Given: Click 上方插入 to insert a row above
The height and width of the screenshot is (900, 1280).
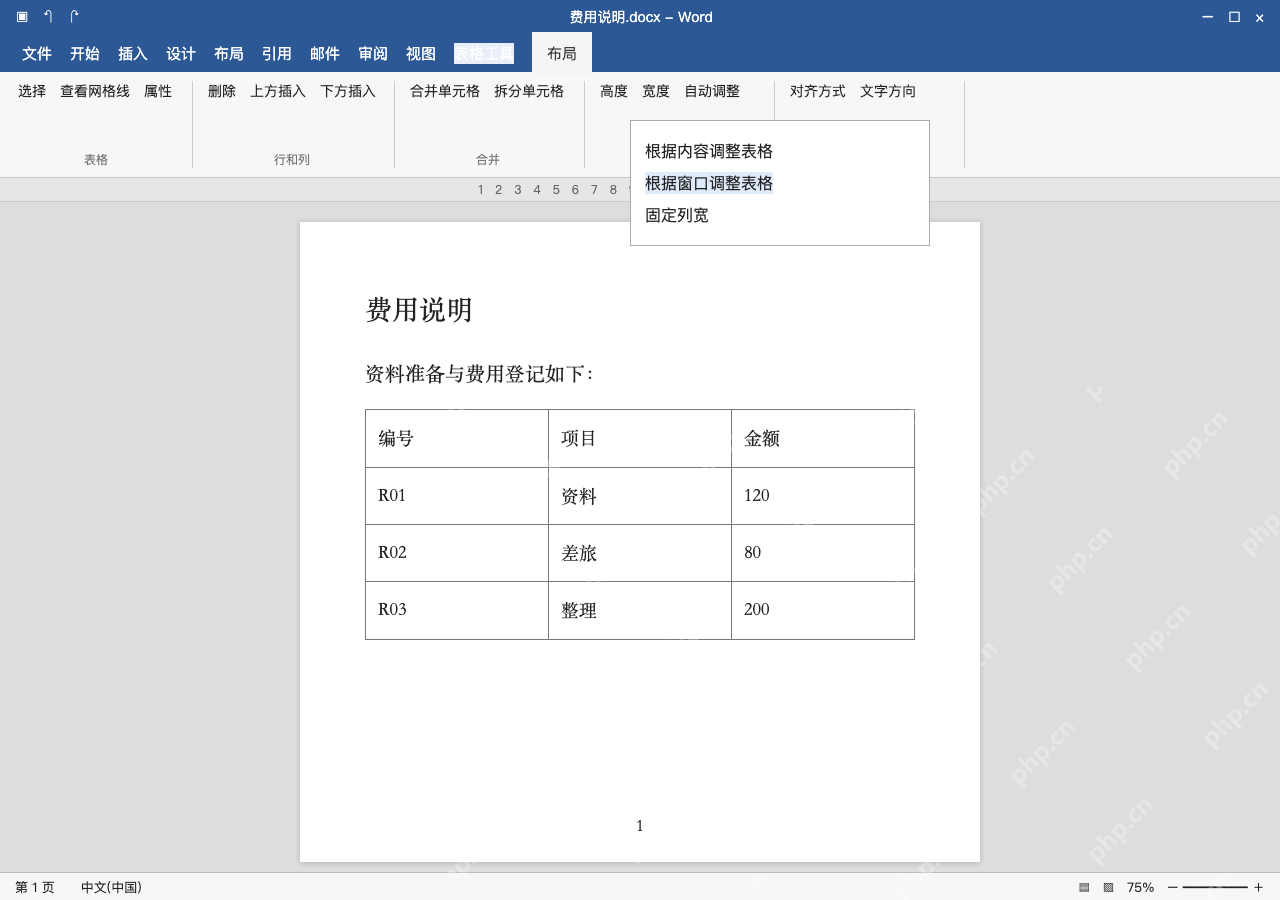Looking at the screenshot, I should point(278,91).
